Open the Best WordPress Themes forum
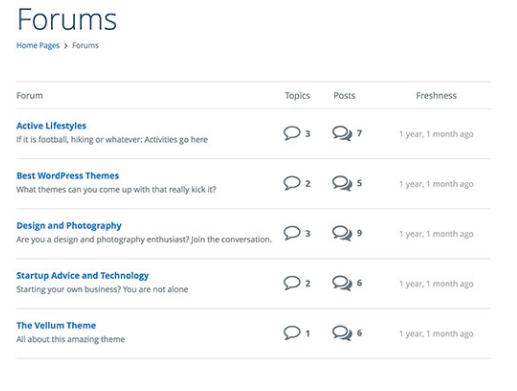This screenshot has height=391, width=517. [x=68, y=176]
